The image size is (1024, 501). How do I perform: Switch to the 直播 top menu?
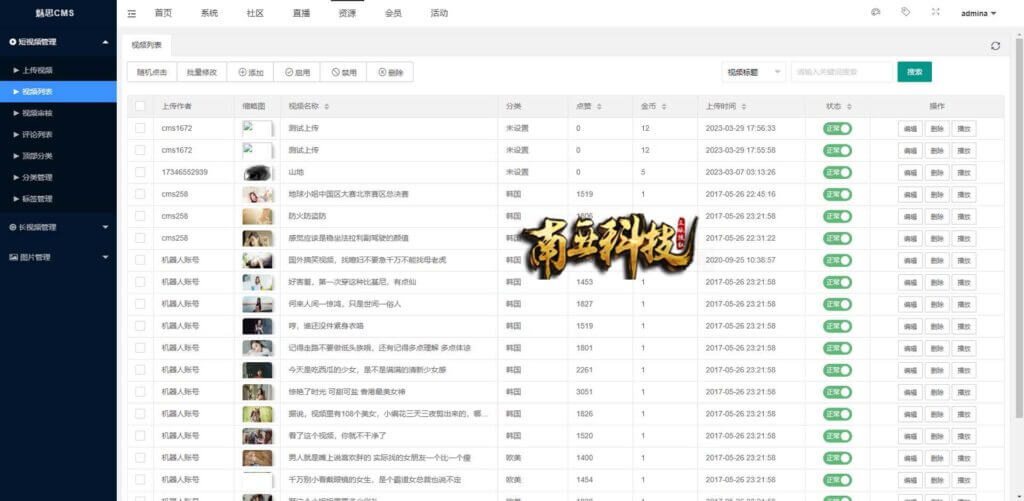coord(301,14)
